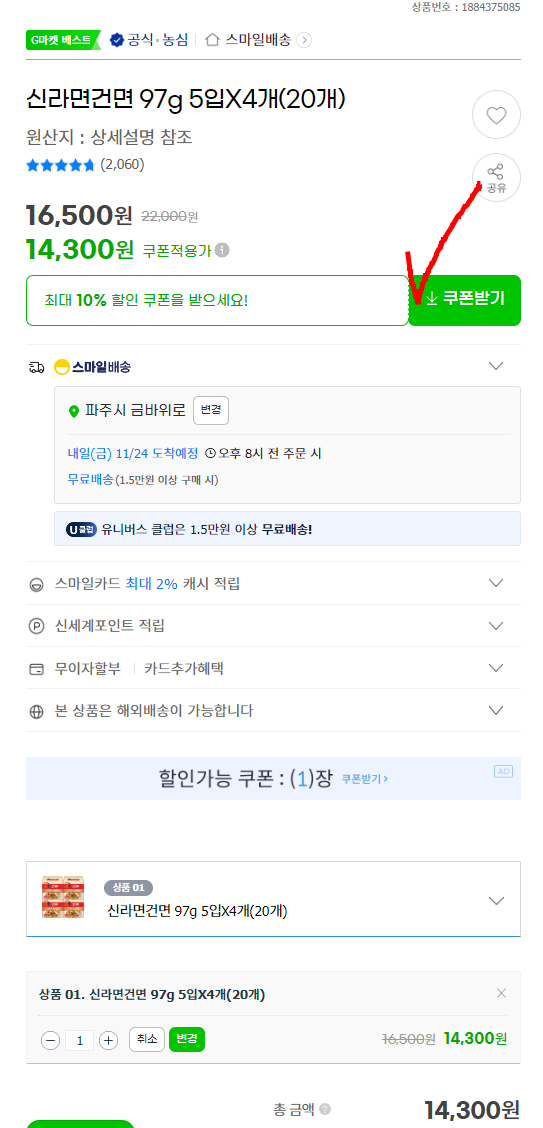
Task: Increase quantity with the plus button
Action: (x=109, y=1040)
